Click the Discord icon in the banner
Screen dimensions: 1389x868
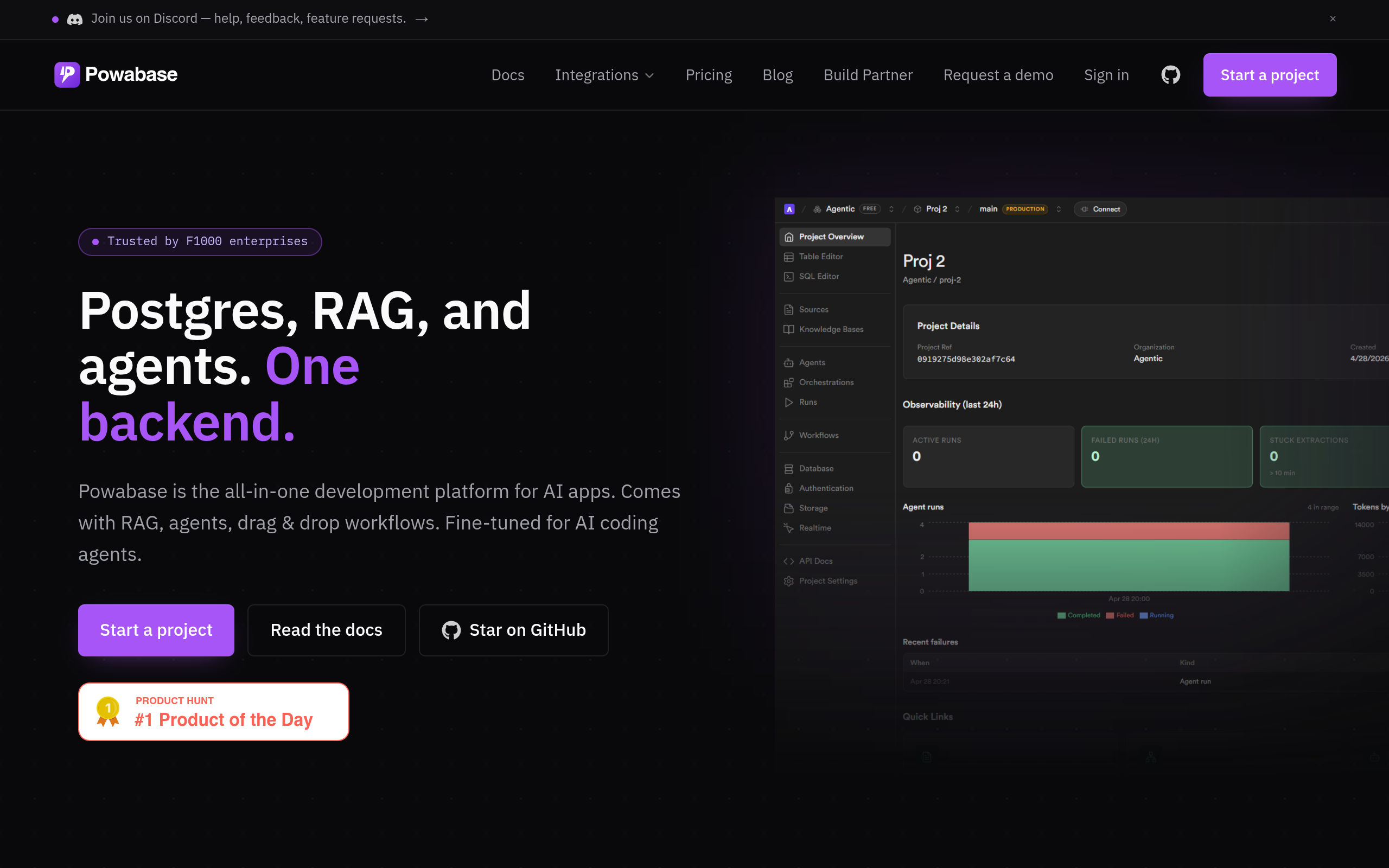[x=75, y=19]
